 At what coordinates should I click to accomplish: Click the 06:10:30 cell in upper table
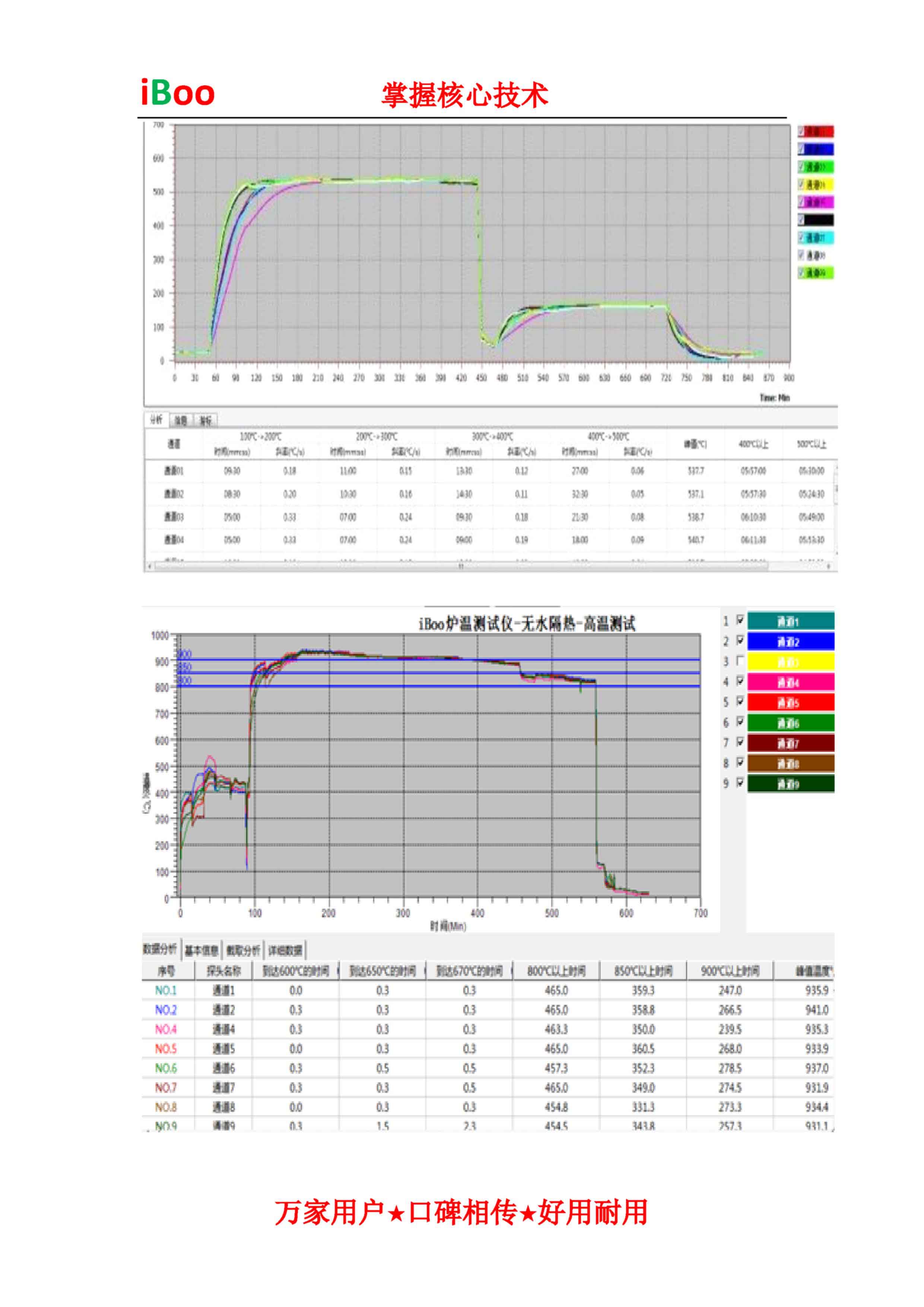coord(753,517)
